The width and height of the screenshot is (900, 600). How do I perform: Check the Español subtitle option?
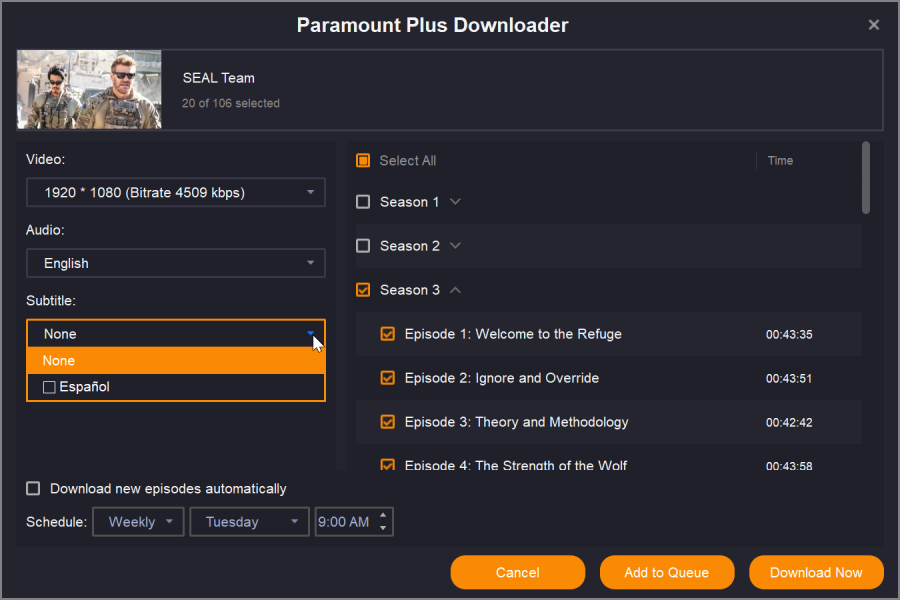click(49, 387)
